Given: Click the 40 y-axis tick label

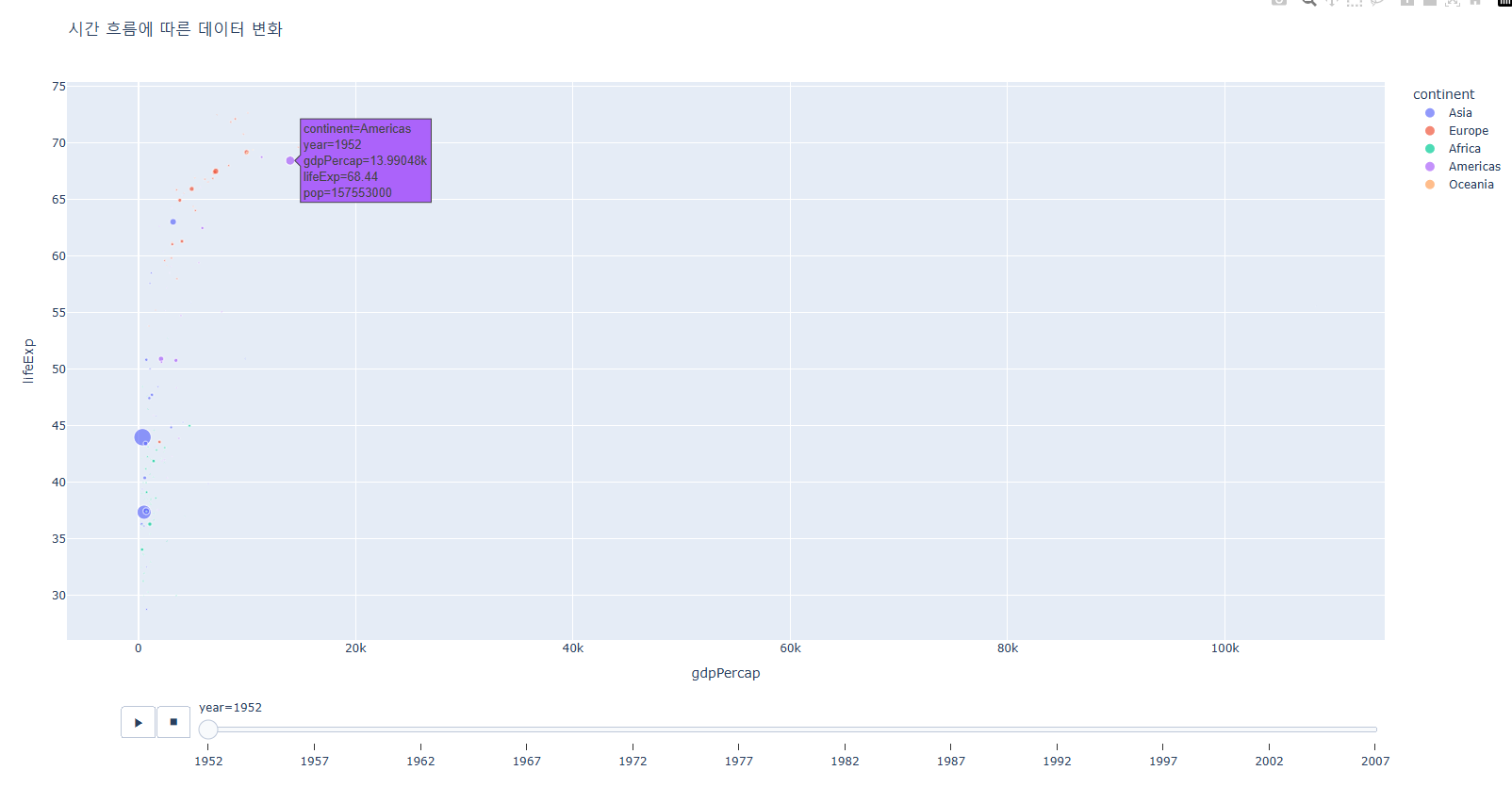Looking at the screenshot, I should [x=59, y=483].
